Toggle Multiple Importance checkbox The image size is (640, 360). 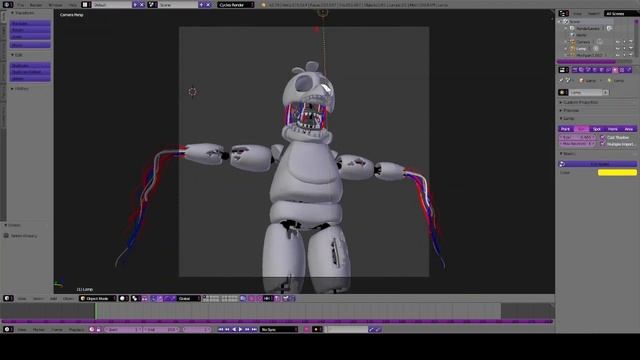(602, 144)
